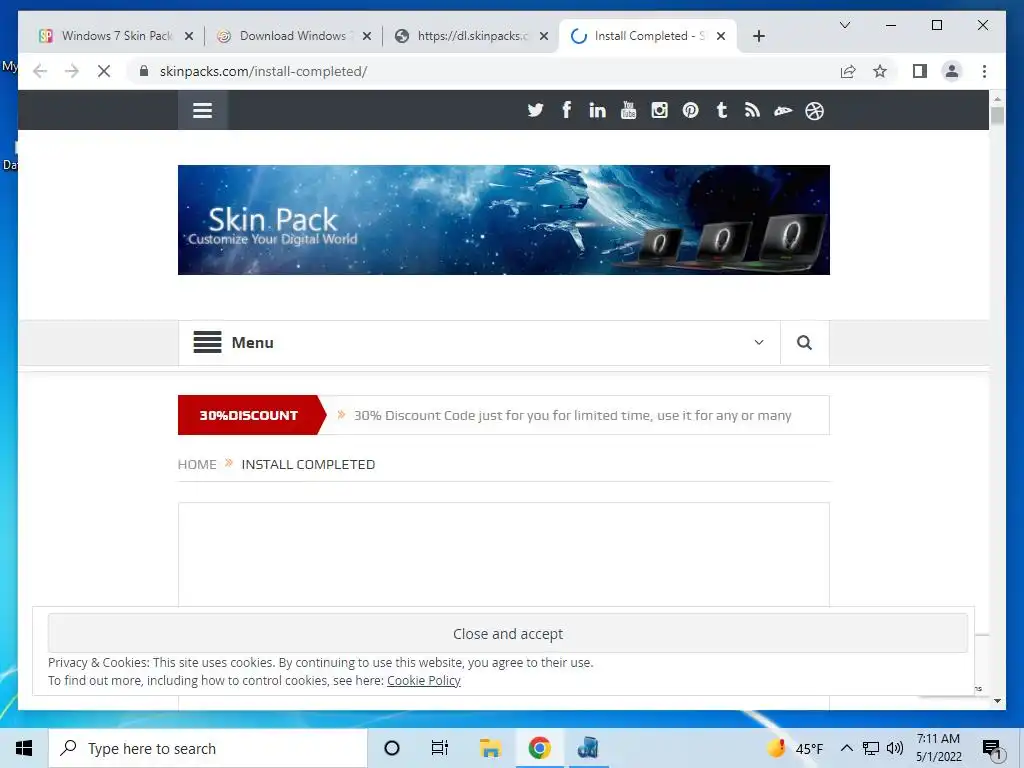Open the Facebook social icon
This screenshot has width=1024, height=768.
pos(566,110)
